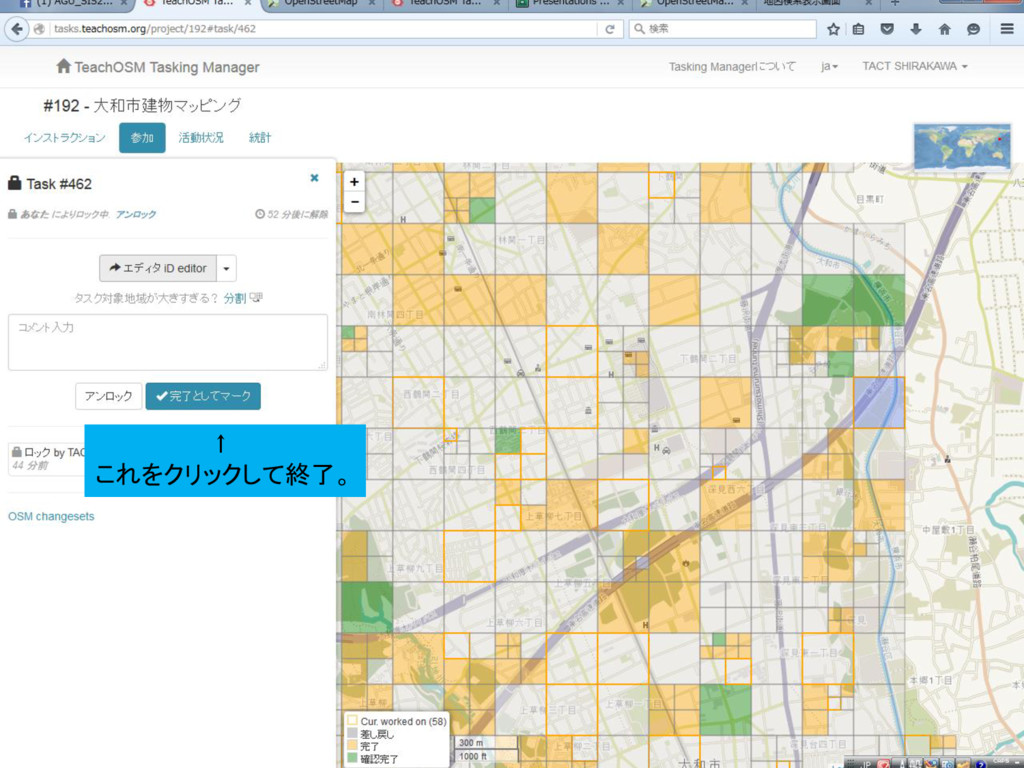Screen dimensions: 1024x768
Task: Click the コメント入力 text area
Action: pyautogui.click(x=168, y=342)
